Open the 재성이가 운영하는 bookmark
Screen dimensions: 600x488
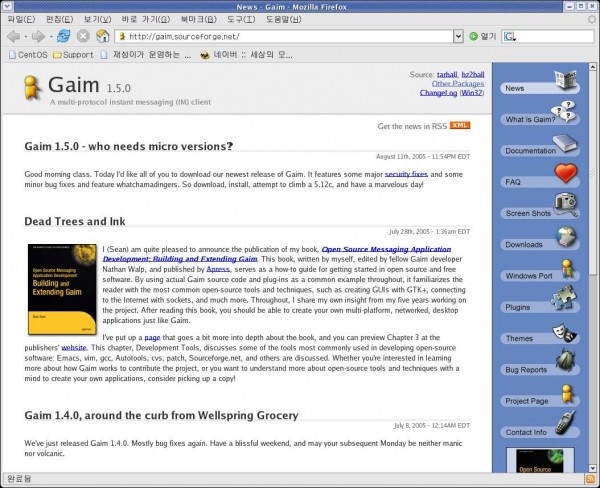[x=145, y=55]
